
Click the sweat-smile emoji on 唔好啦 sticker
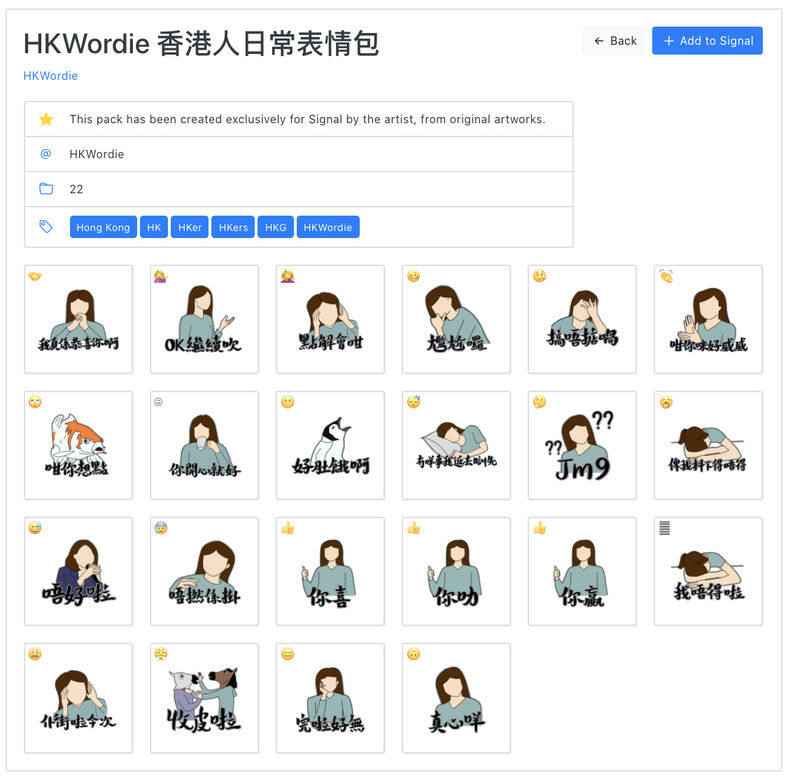point(35,528)
